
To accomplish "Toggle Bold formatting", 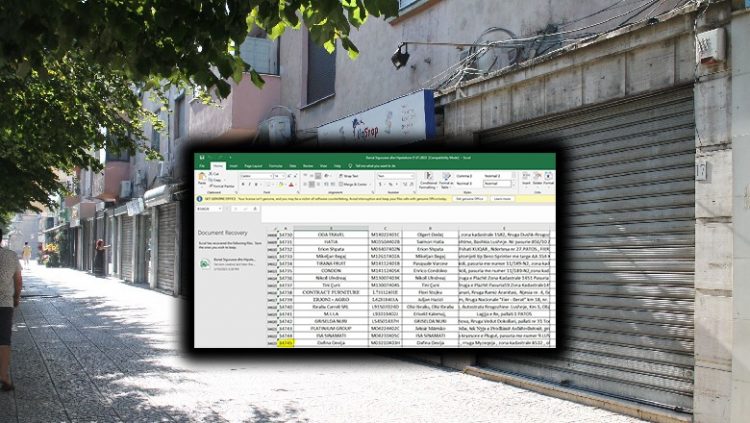I will (243, 184).
